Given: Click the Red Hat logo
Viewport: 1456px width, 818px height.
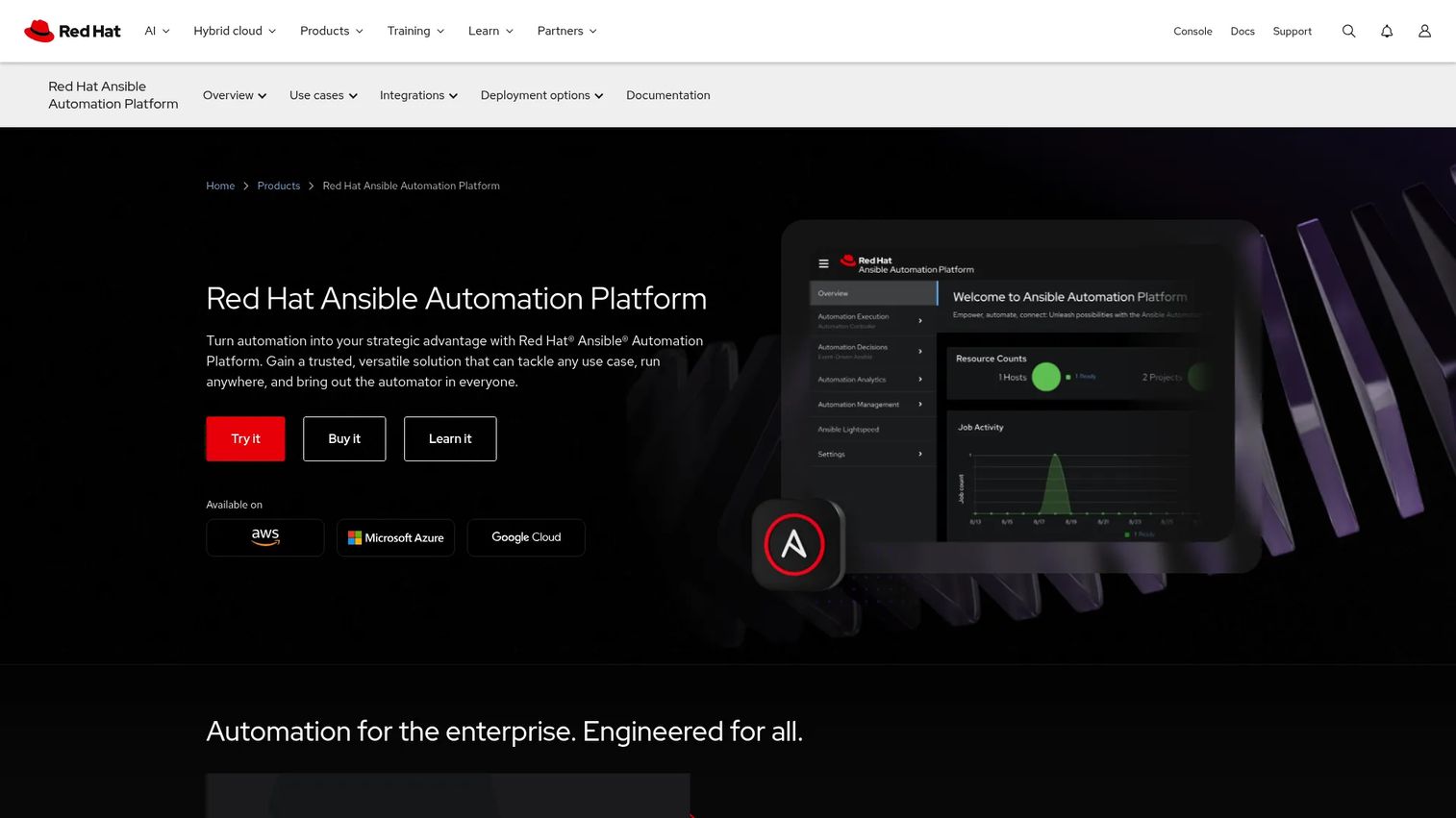Looking at the screenshot, I should pyautogui.click(x=72, y=31).
